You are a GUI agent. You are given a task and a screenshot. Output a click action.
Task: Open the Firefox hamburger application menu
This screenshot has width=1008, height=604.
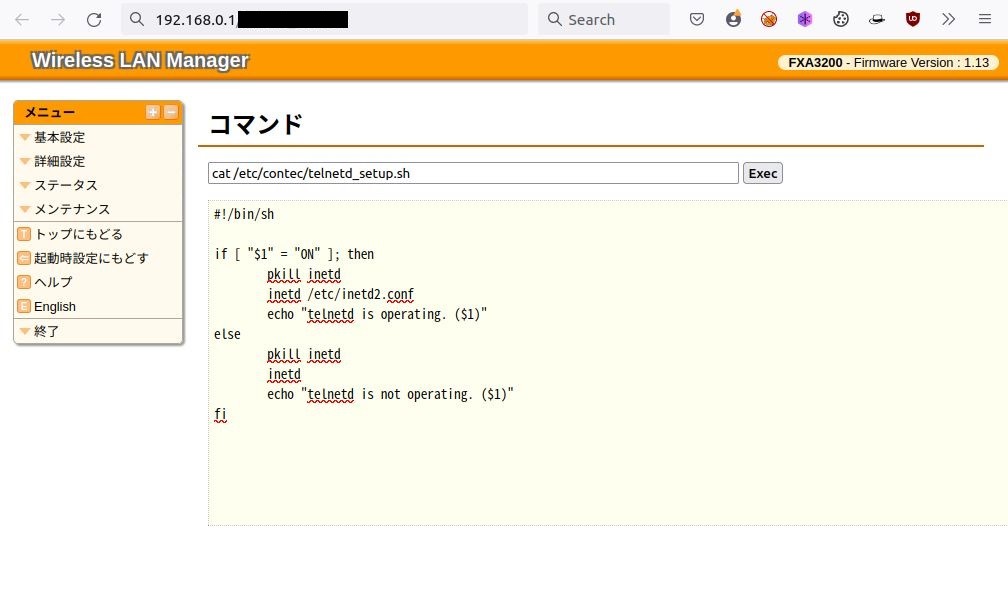(984, 19)
